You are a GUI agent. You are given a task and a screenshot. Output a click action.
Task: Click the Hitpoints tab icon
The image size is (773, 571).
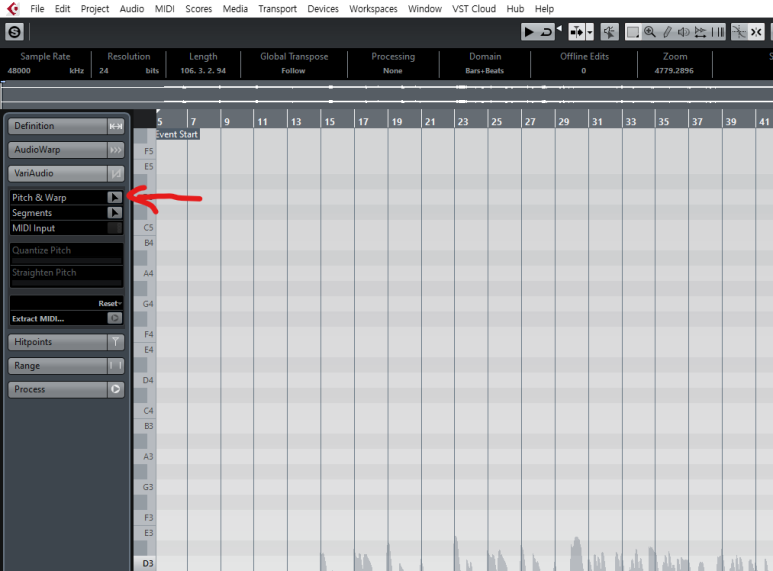[x=115, y=342]
